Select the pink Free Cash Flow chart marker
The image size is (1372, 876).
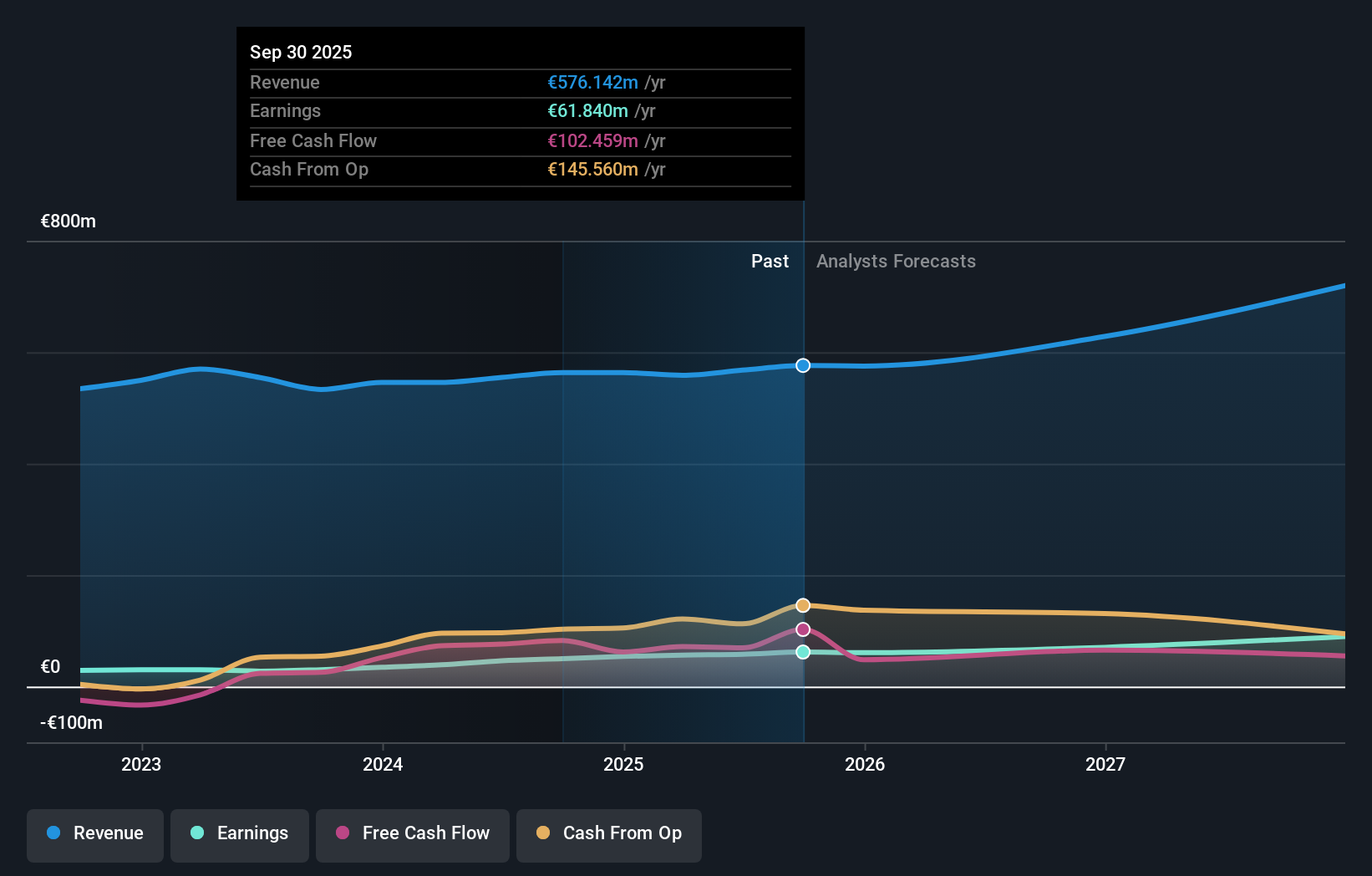point(803,629)
